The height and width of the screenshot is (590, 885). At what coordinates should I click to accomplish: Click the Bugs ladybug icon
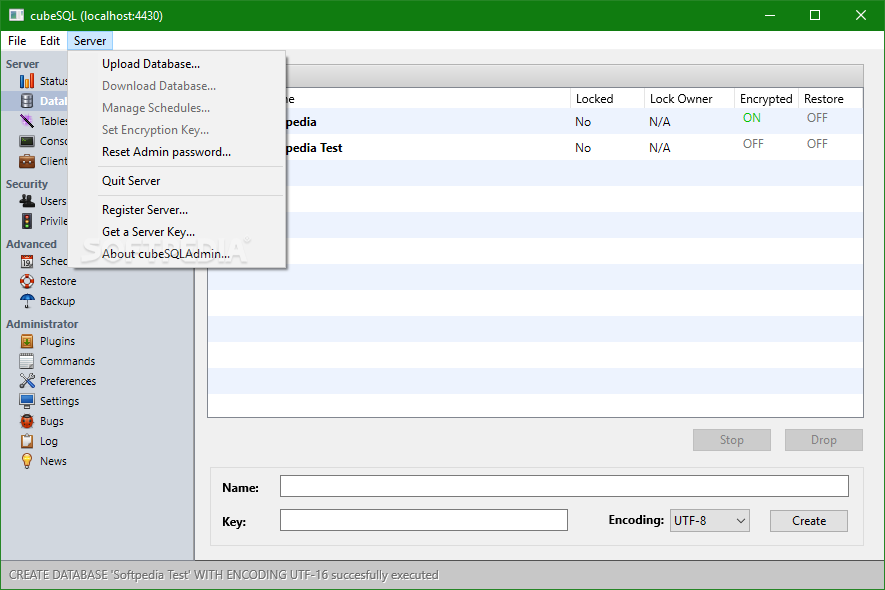(27, 421)
